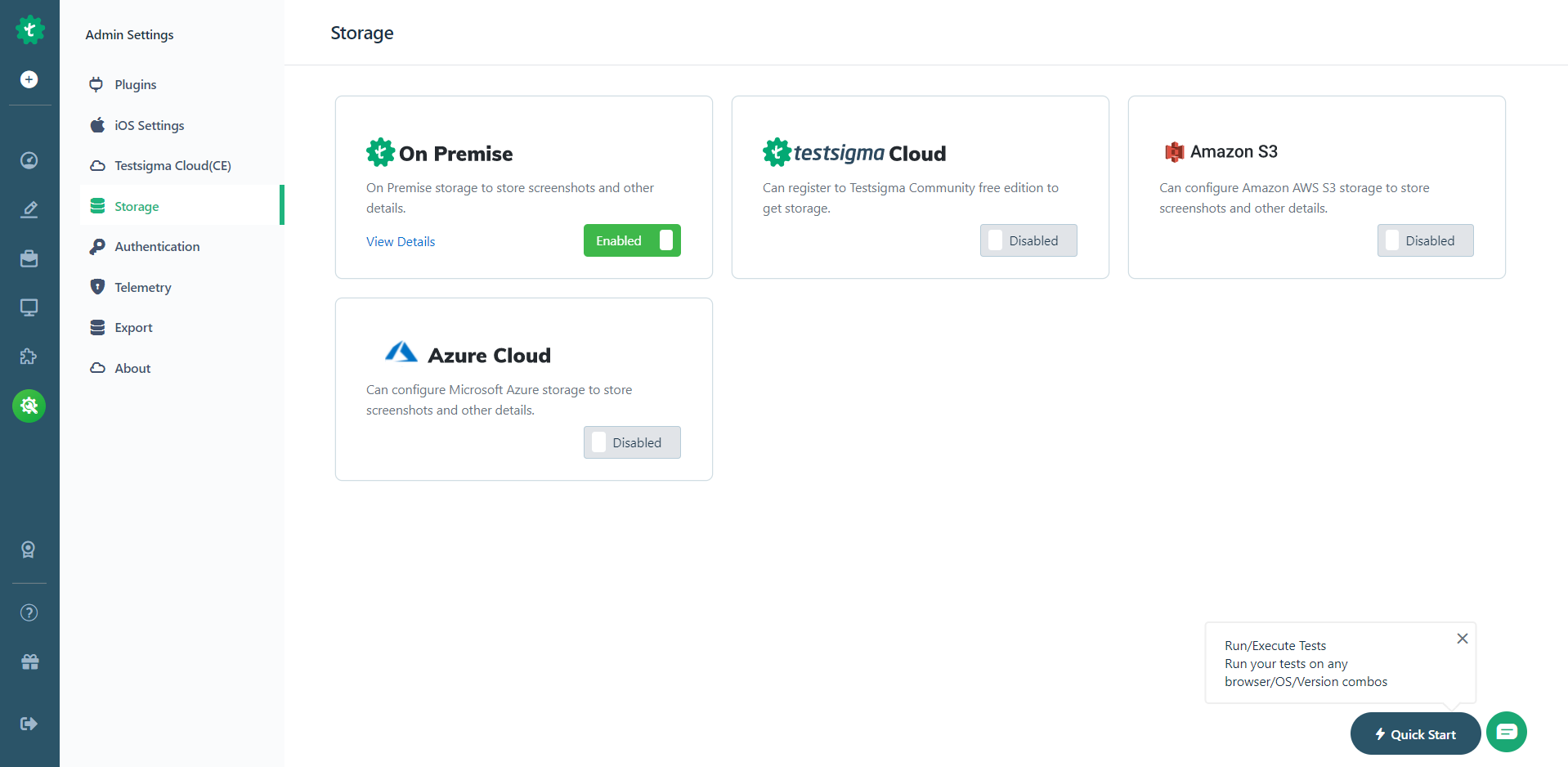This screenshot has width=1568, height=767.
Task: Open the green chat bubble icon
Action: point(1507,732)
